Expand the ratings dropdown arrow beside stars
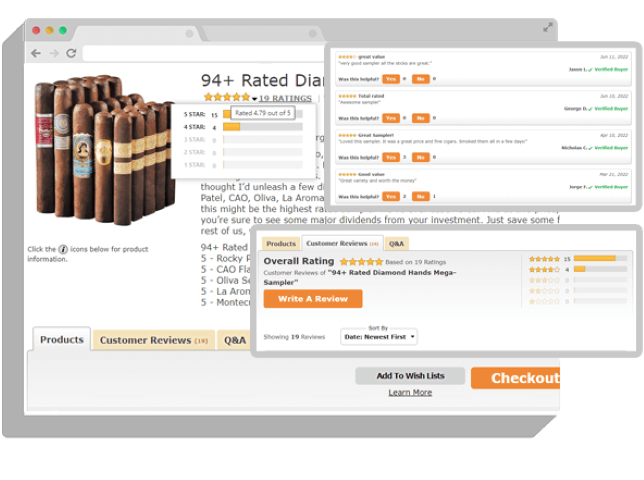644x480 pixels. pos(255,99)
